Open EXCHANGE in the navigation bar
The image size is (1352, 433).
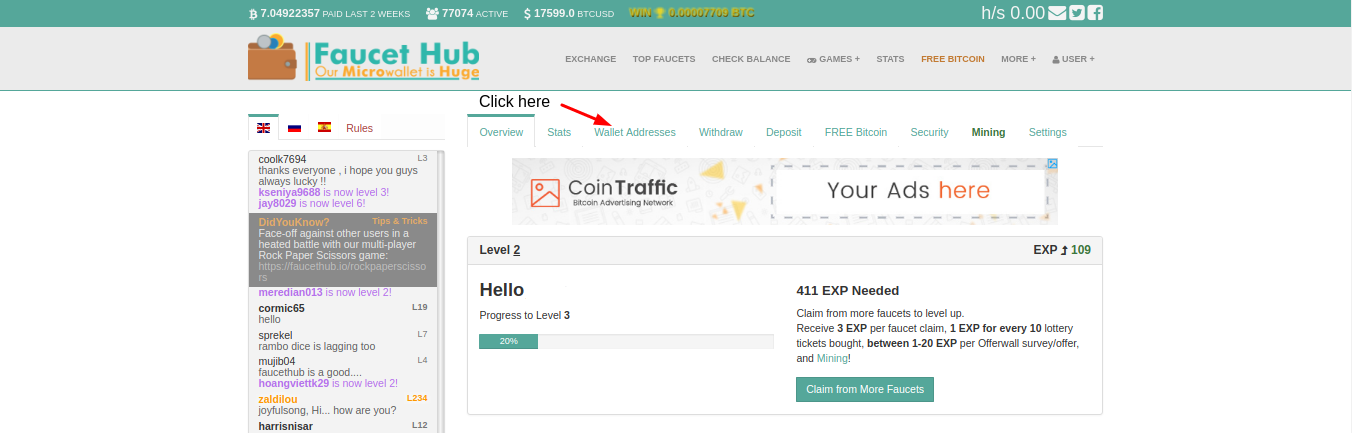tap(590, 59)
